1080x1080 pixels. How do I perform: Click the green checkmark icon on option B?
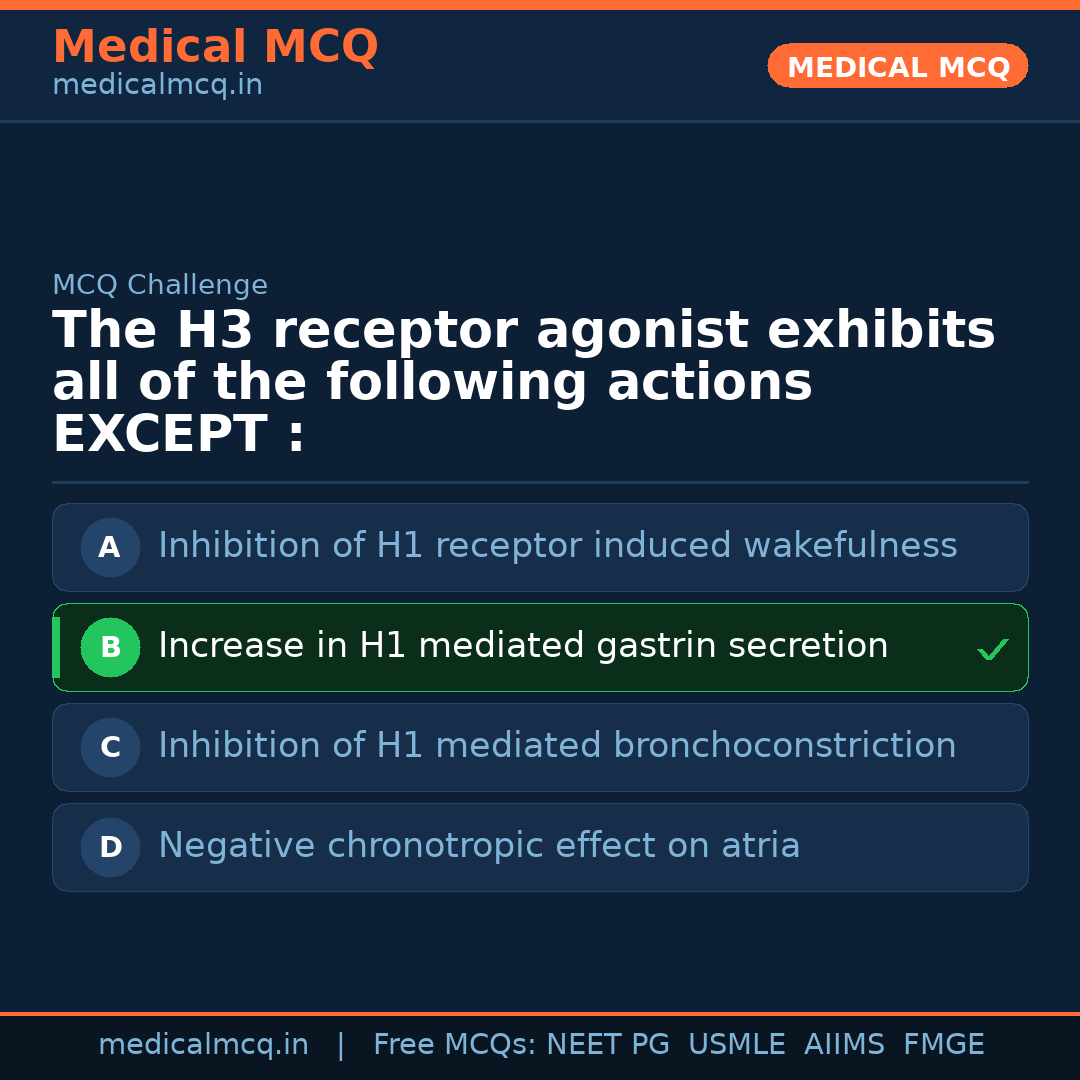click(992, 650)
